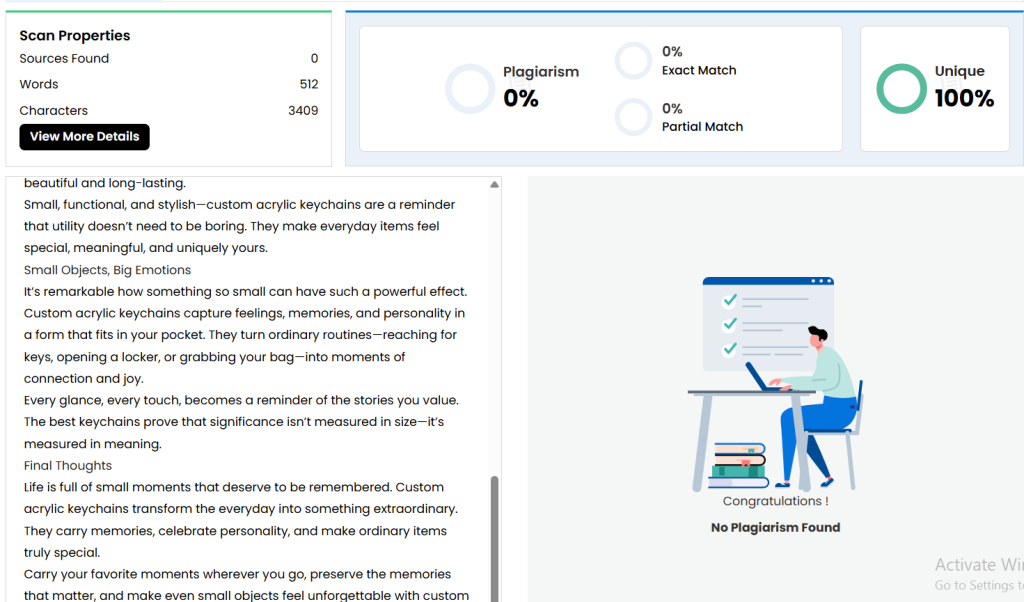Click the scroll up arrow of text panel
Screen dimensions: 1024x602
click(494, 185)
